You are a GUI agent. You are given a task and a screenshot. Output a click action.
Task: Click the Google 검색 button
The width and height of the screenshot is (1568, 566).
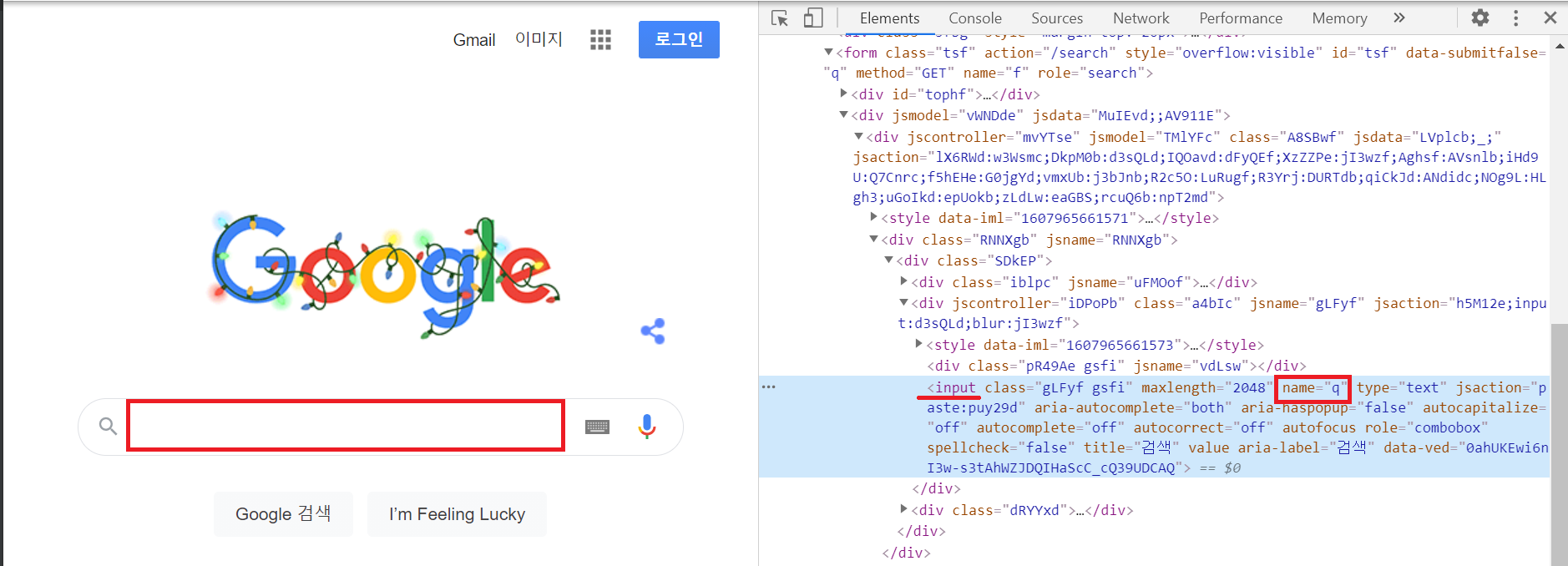[283, 514]
